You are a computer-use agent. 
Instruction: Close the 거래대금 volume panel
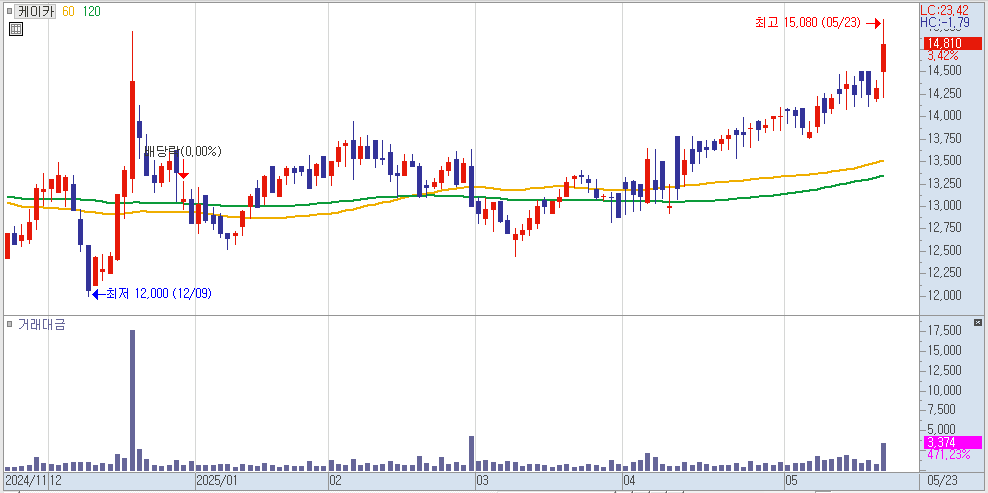point(977,325)
